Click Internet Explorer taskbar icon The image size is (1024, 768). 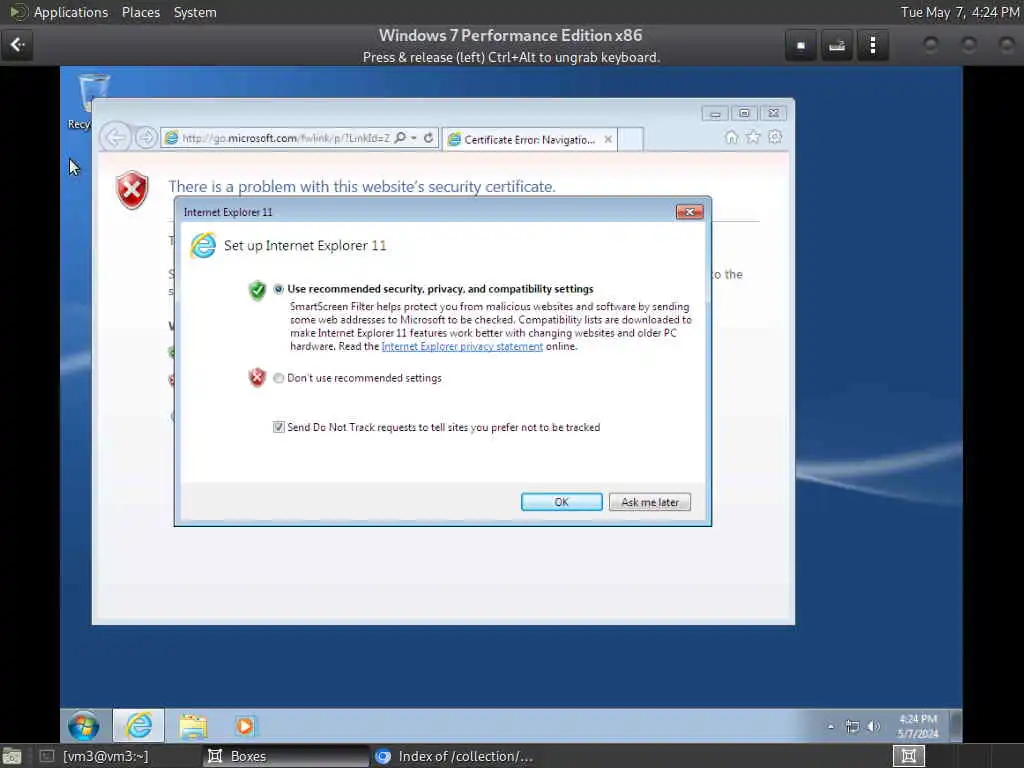(138, 726)
